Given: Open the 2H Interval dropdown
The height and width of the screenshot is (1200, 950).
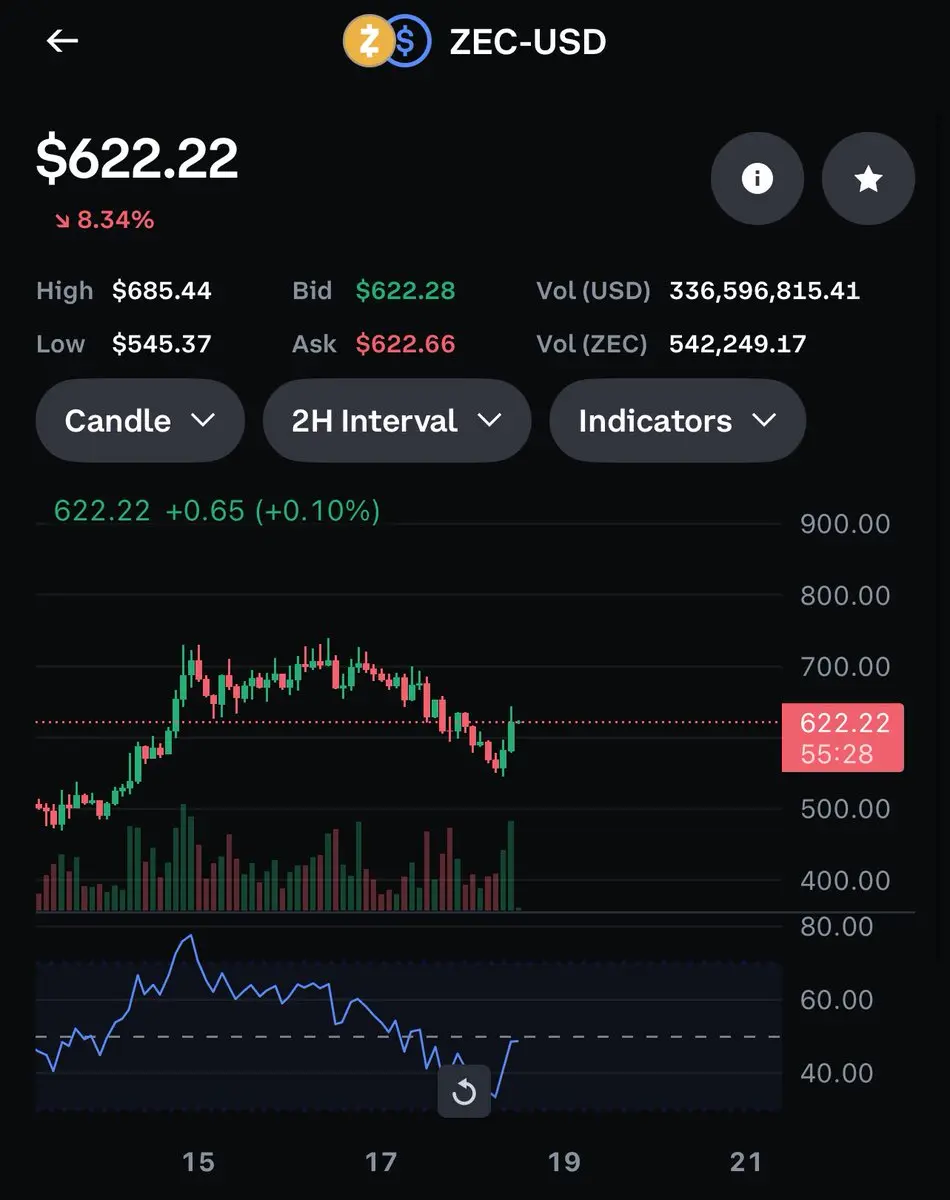Looking at the screenshot, I should coord(396,421).
